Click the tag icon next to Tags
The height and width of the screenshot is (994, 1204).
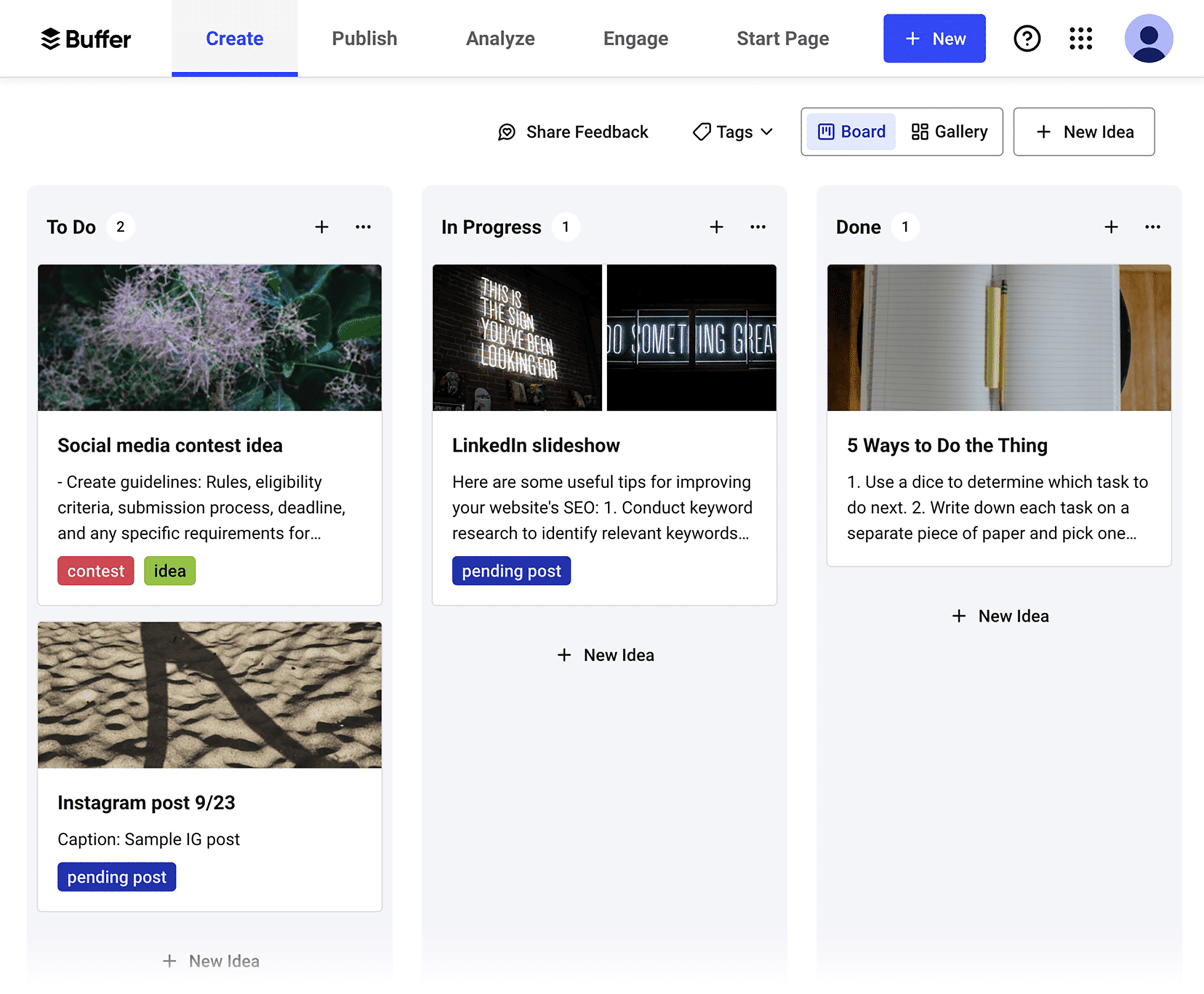[701, 132]
